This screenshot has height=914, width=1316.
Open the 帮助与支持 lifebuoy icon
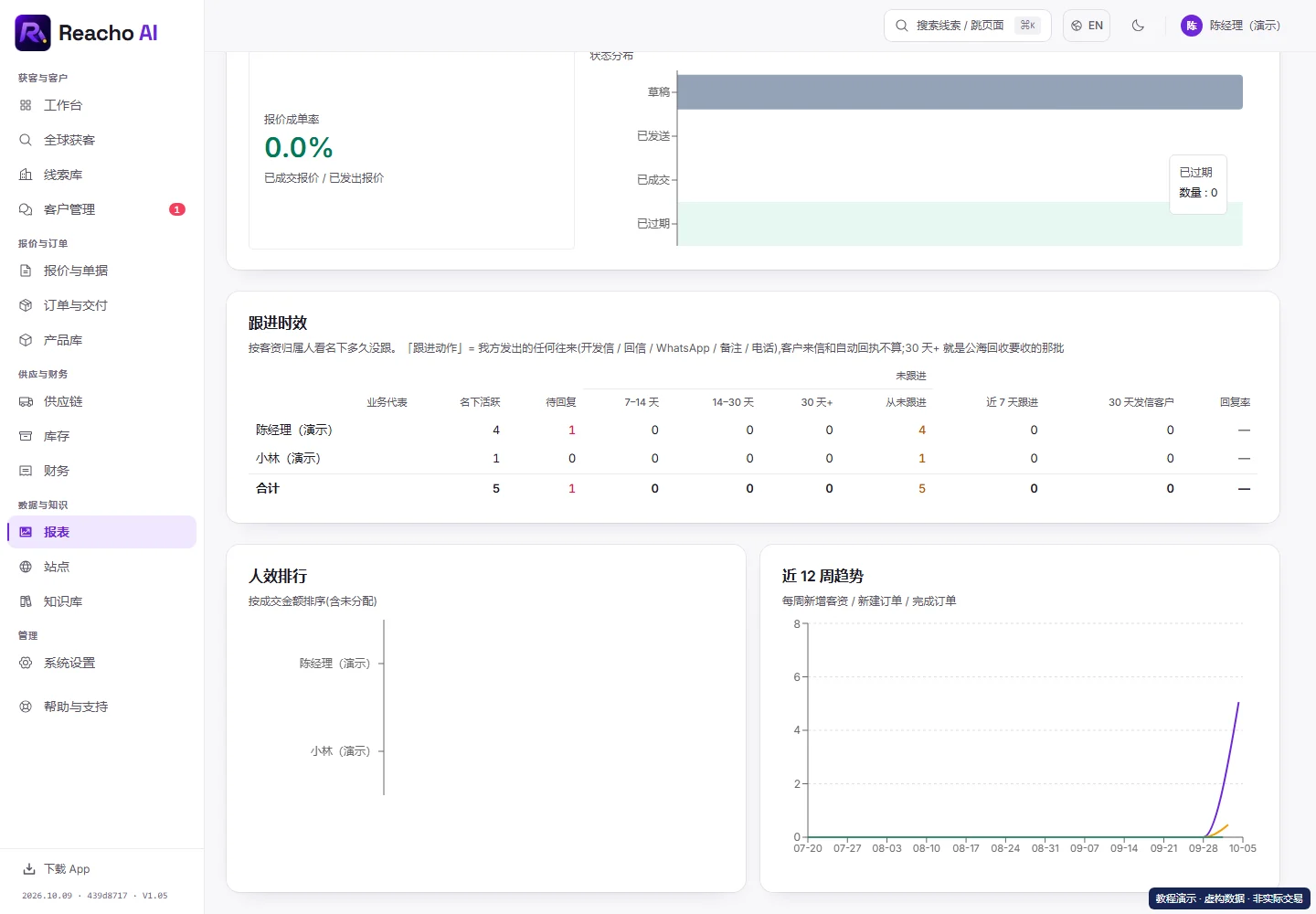[x=26, y=707]
